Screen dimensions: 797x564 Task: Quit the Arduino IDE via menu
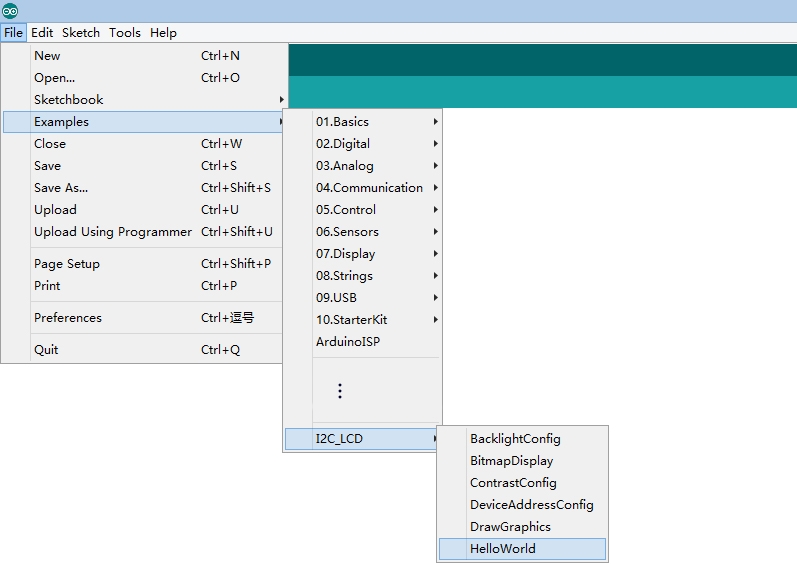click(46, 350)
